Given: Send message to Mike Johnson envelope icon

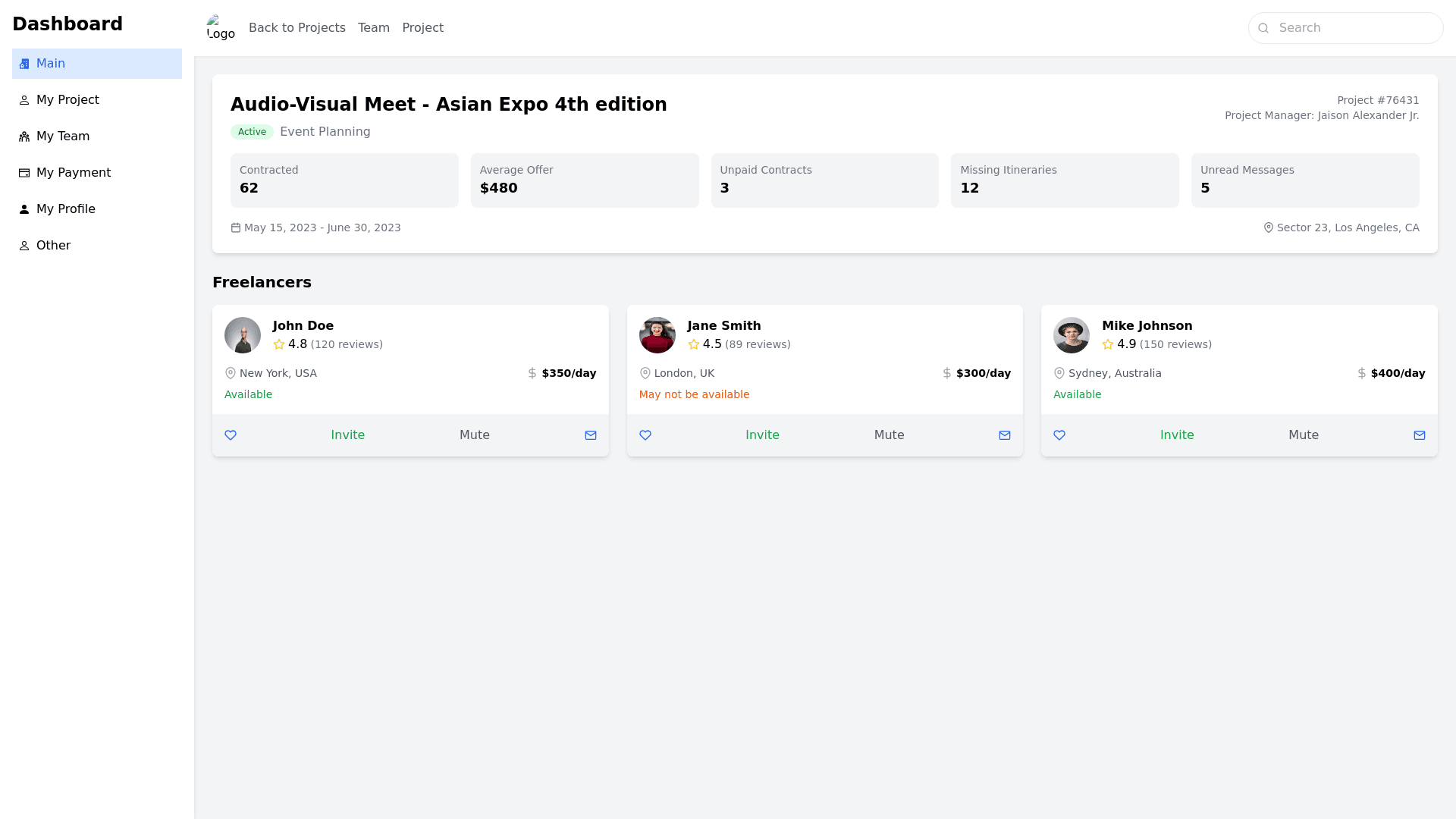Looking at the screenshot, I should [x=1420, y=435].
